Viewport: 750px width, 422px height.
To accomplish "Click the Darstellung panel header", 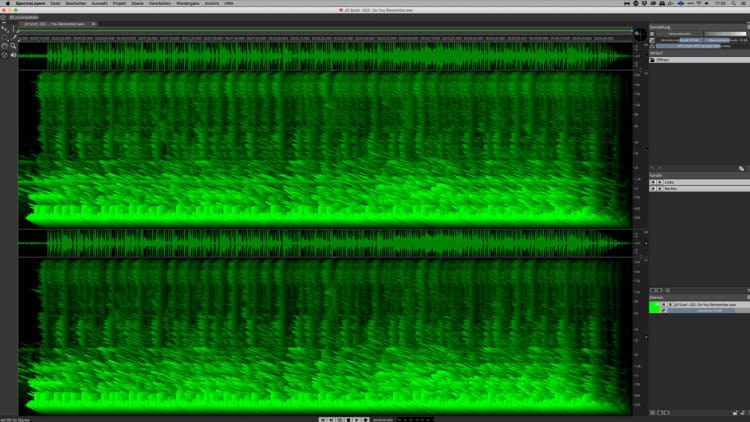I will coord(699,27).
